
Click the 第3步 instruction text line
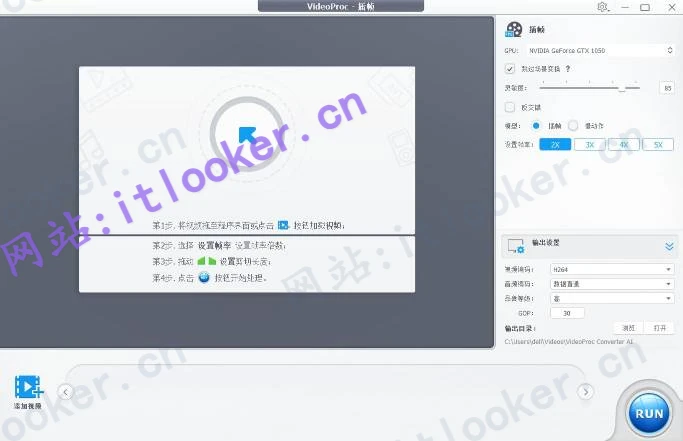[212, 261]
